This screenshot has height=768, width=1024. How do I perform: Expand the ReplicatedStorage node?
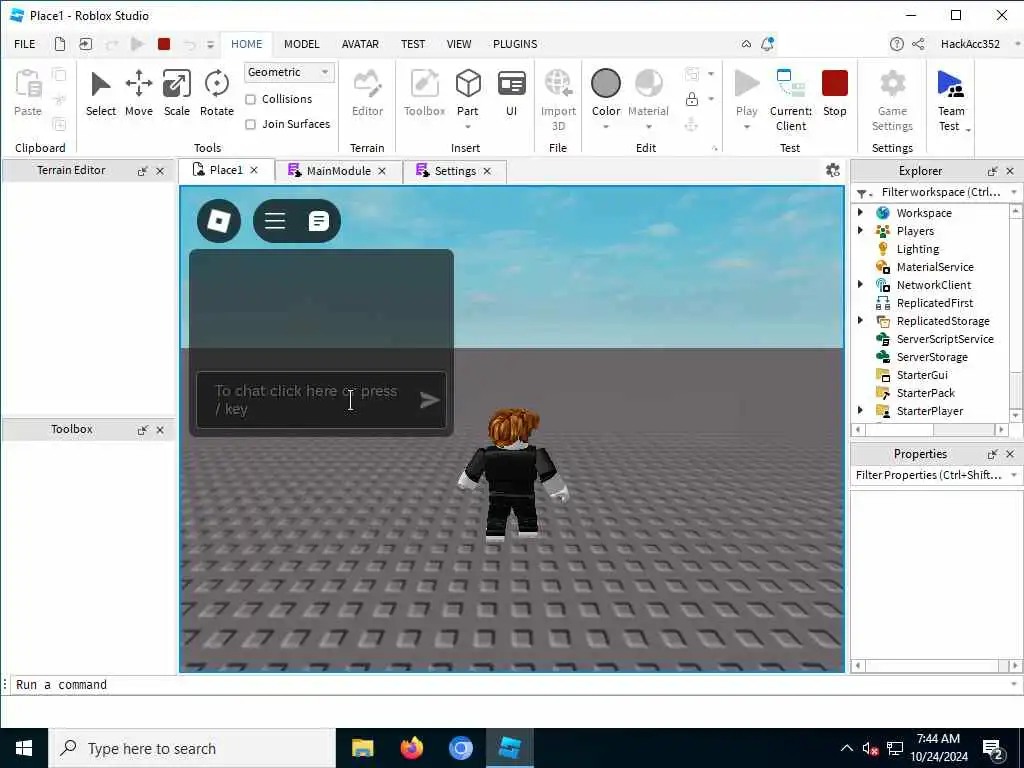(861, 320)
